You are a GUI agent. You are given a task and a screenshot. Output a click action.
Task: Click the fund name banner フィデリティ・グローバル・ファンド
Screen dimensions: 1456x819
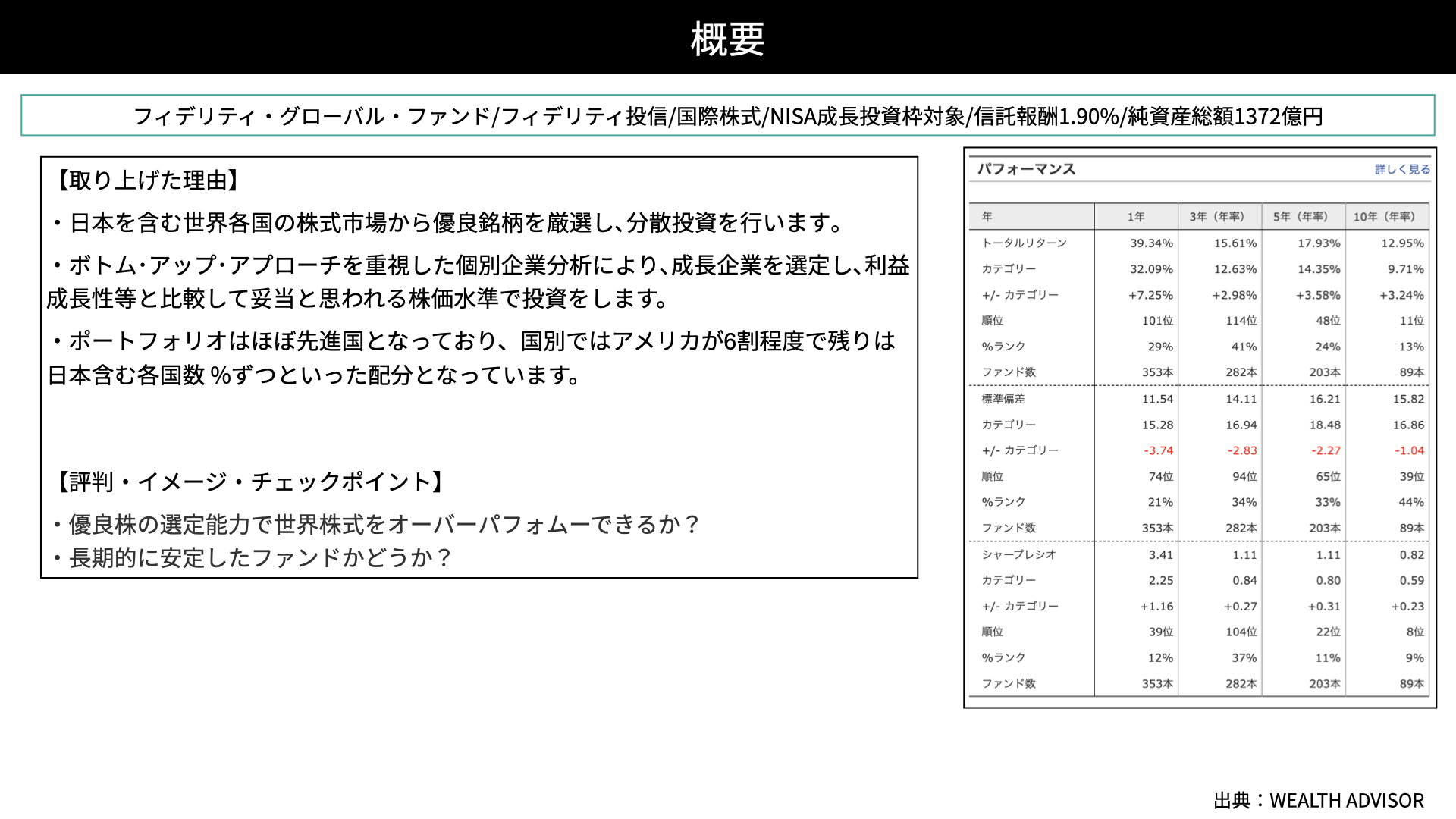click(x=728, y=116)
